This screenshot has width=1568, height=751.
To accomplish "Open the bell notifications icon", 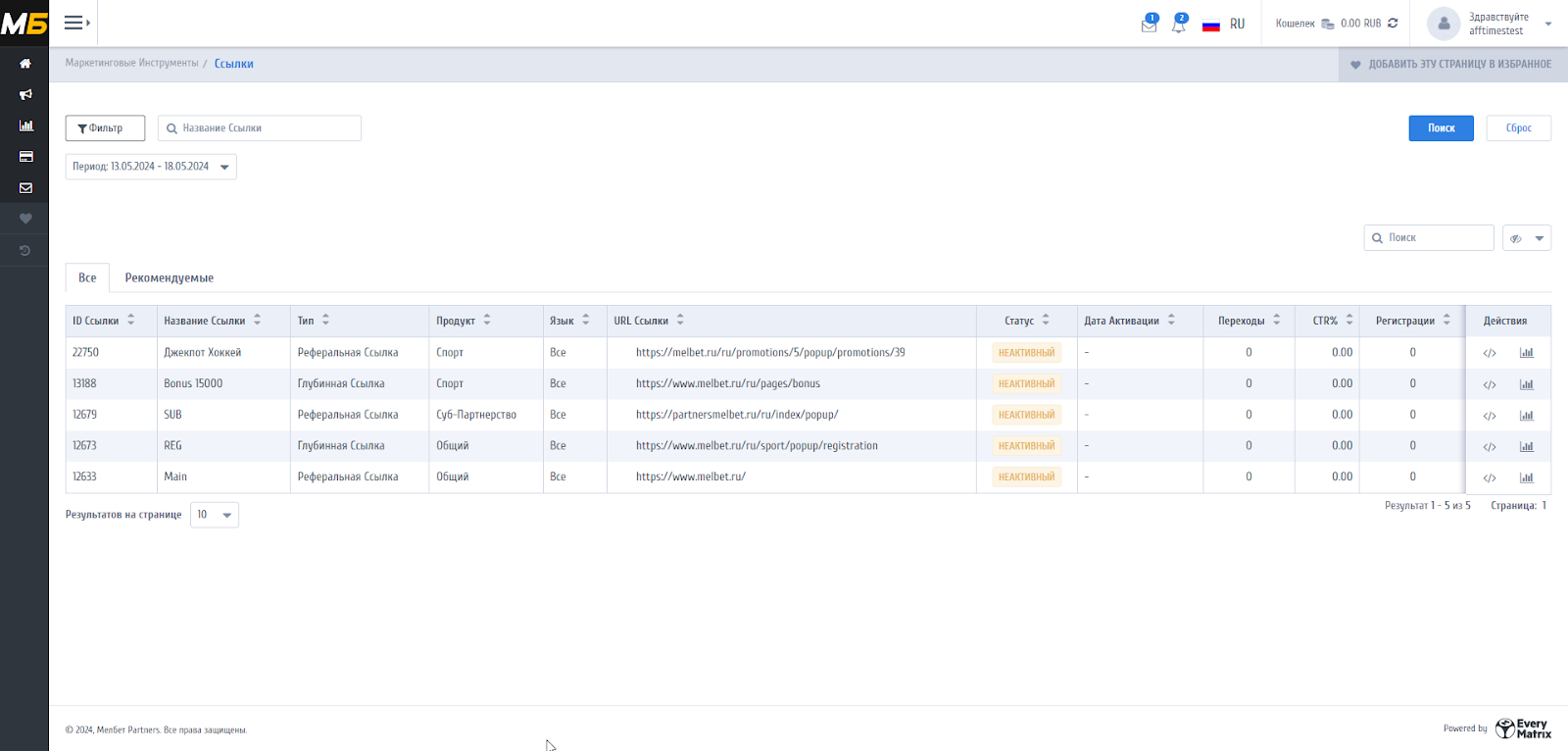I will click(1179, 25).
